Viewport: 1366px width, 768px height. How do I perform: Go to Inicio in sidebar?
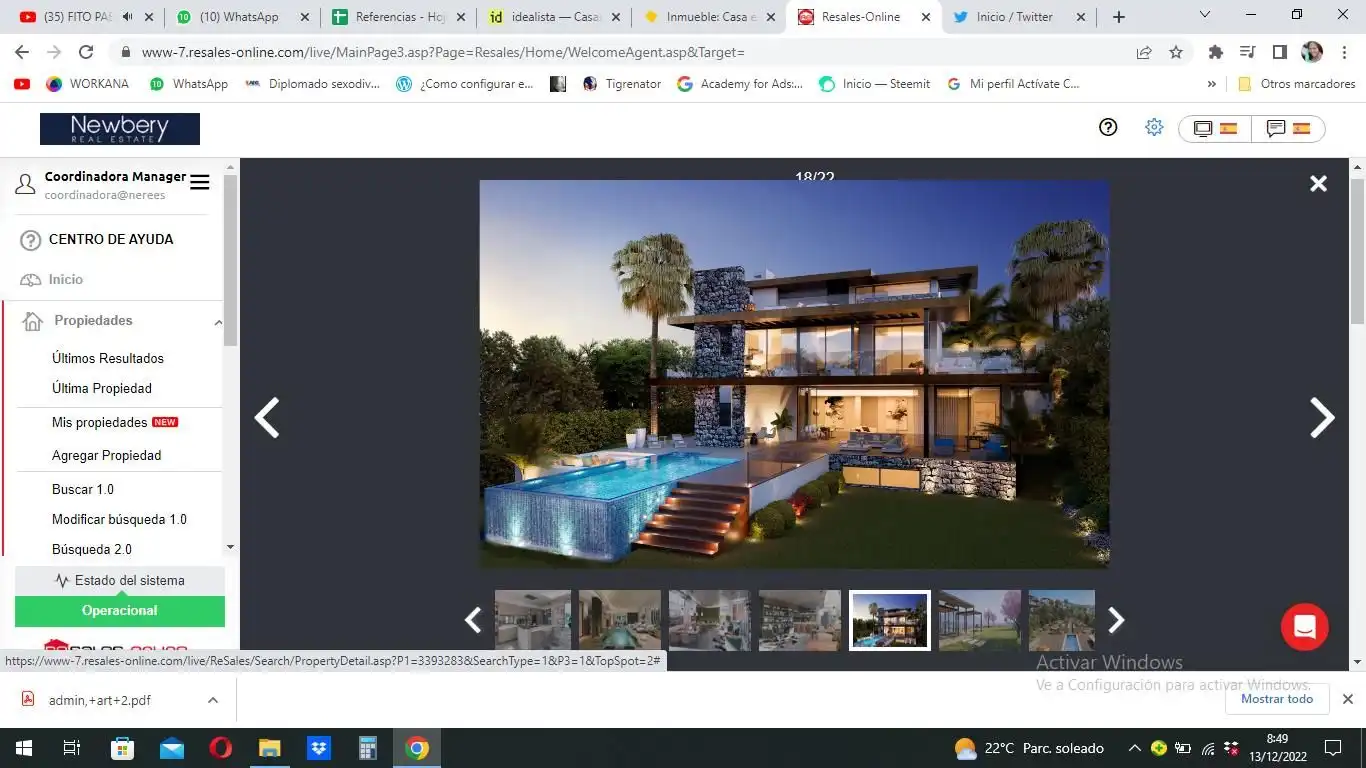[66, 279]
